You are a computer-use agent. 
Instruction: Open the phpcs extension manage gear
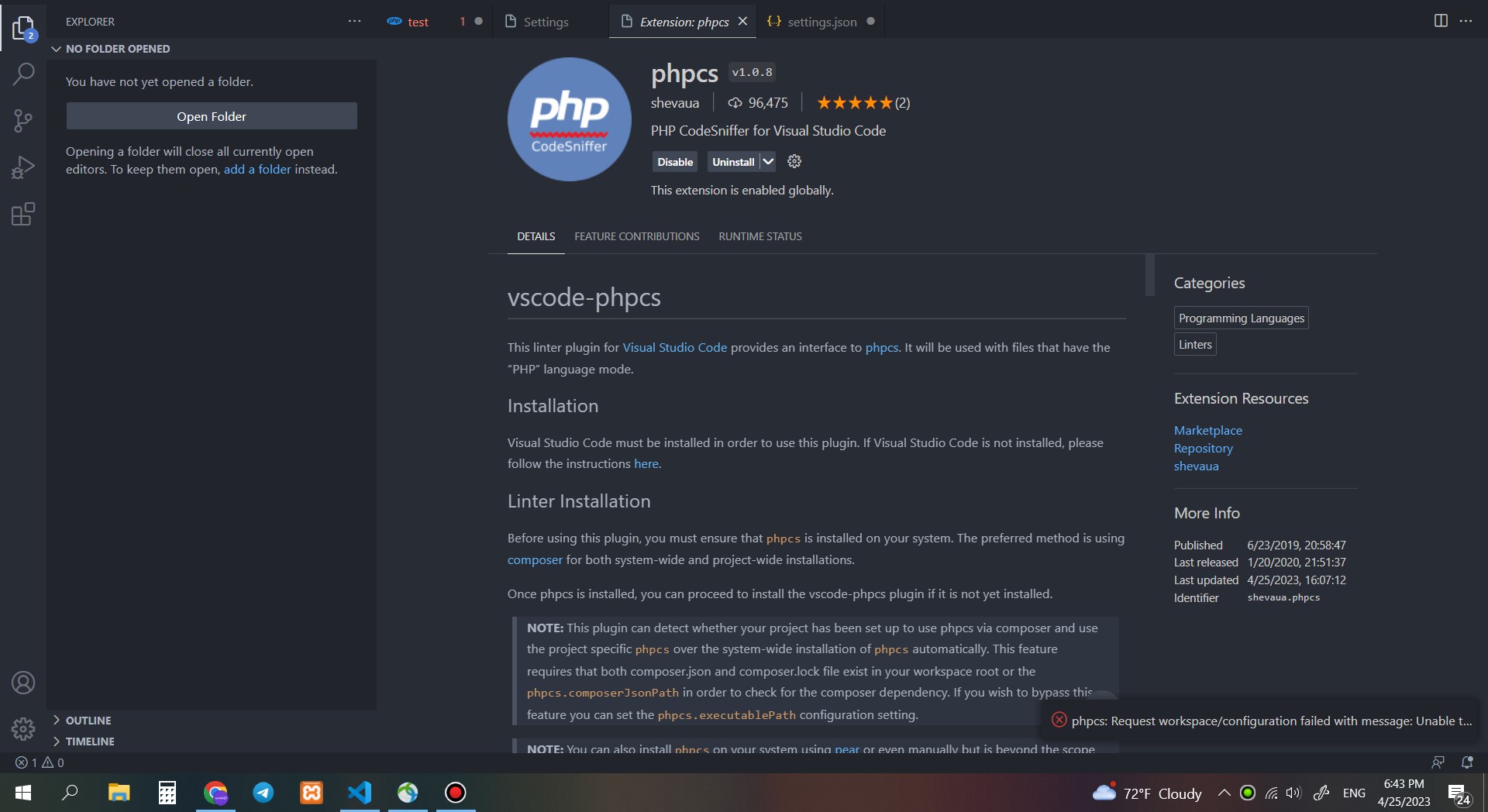click(794, 161)
